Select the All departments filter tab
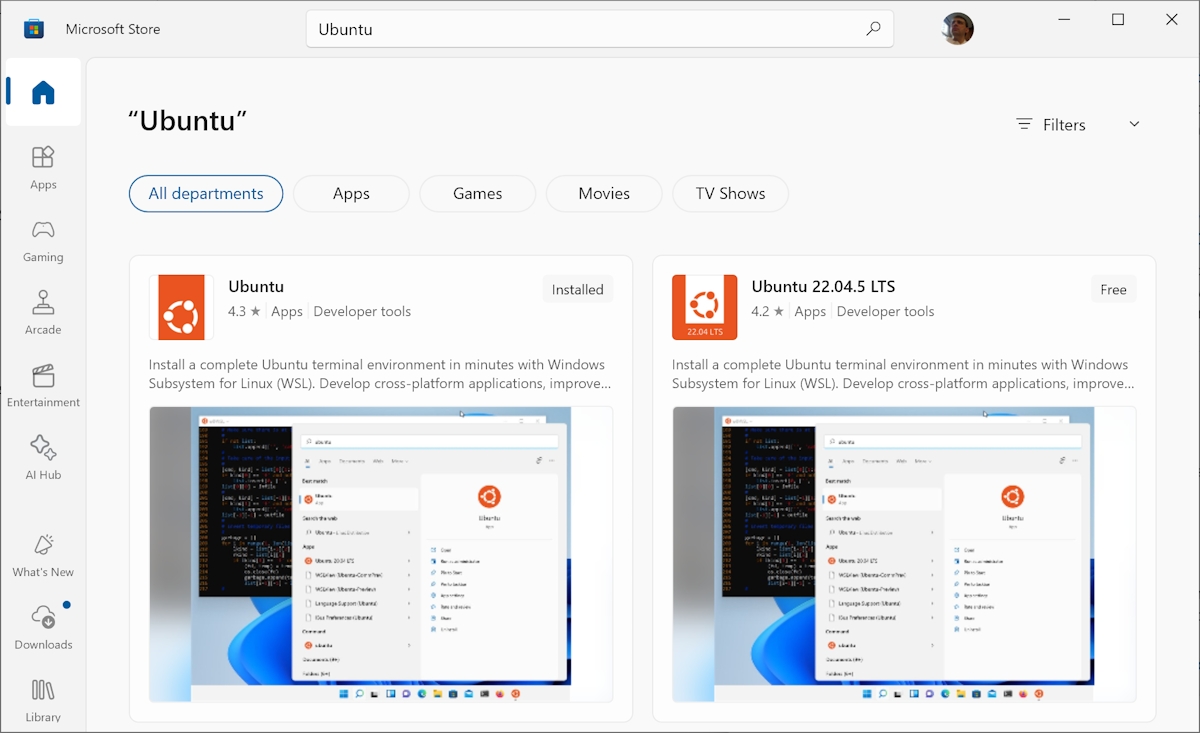 click(x=206, y=194)
